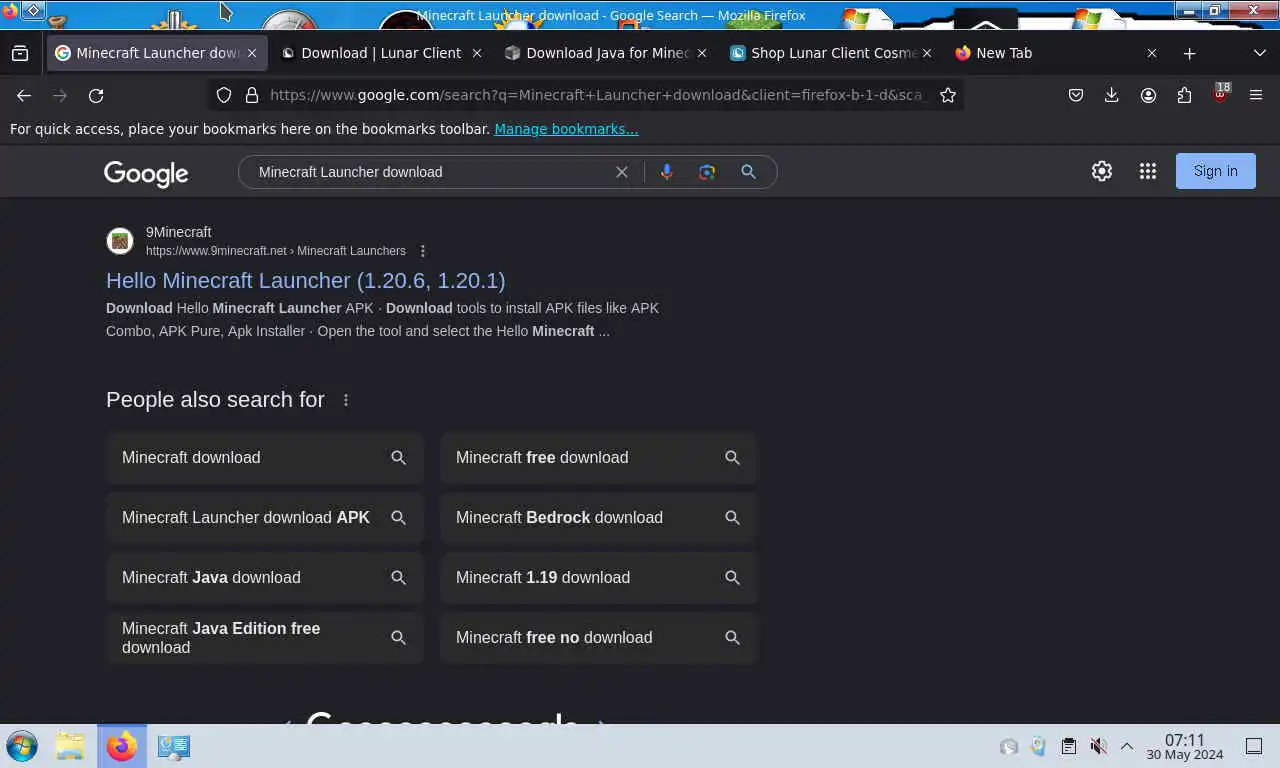Clear the Google search box text
The height and width of the screenshot is (768, 1280).
coord(621,172)
